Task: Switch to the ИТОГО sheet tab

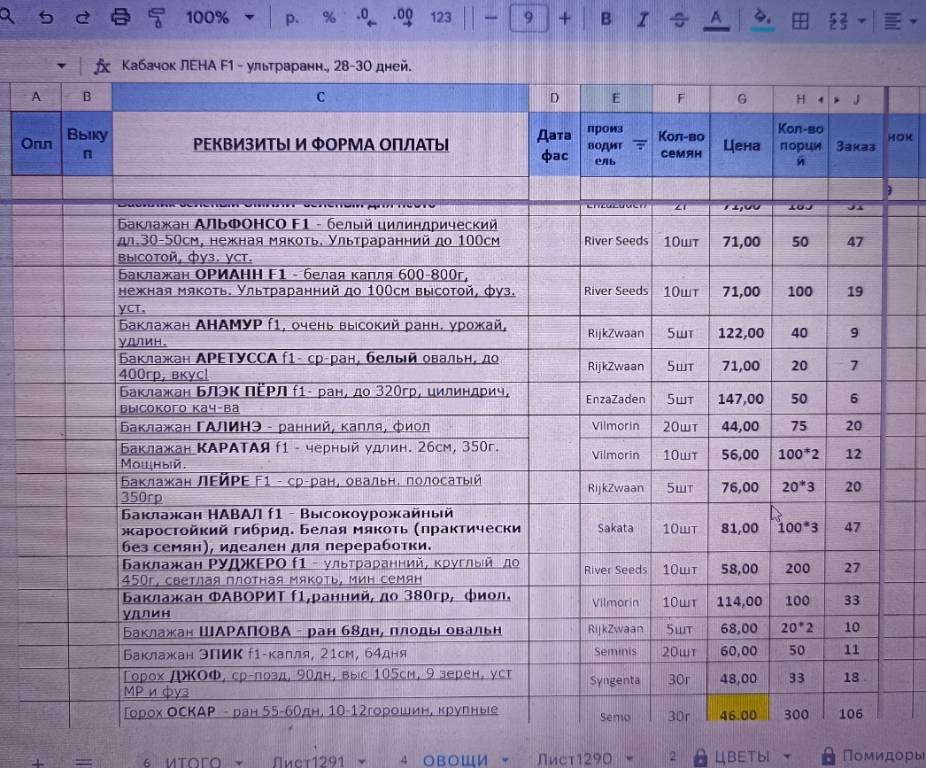Action: point(193,762)
